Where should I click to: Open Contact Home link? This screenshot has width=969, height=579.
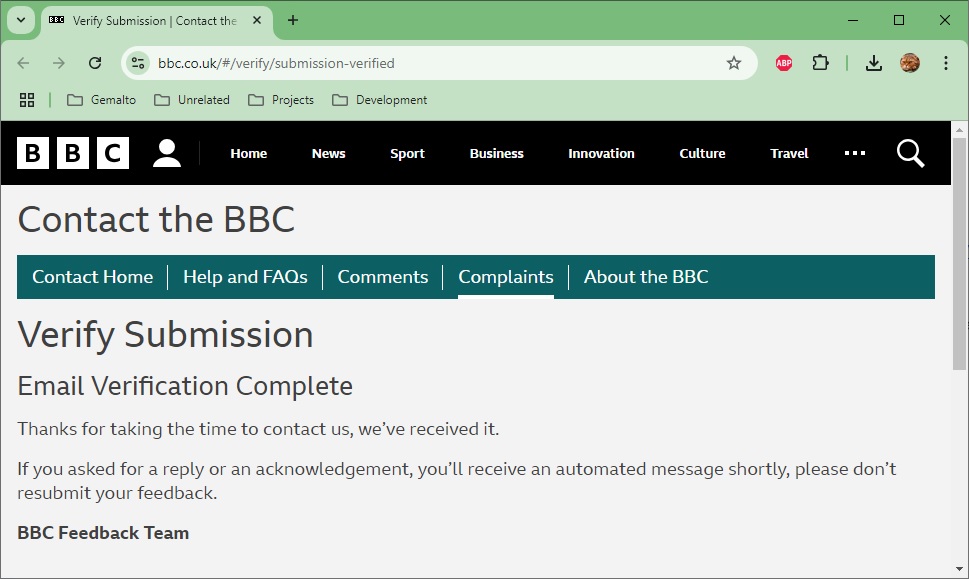92,277
